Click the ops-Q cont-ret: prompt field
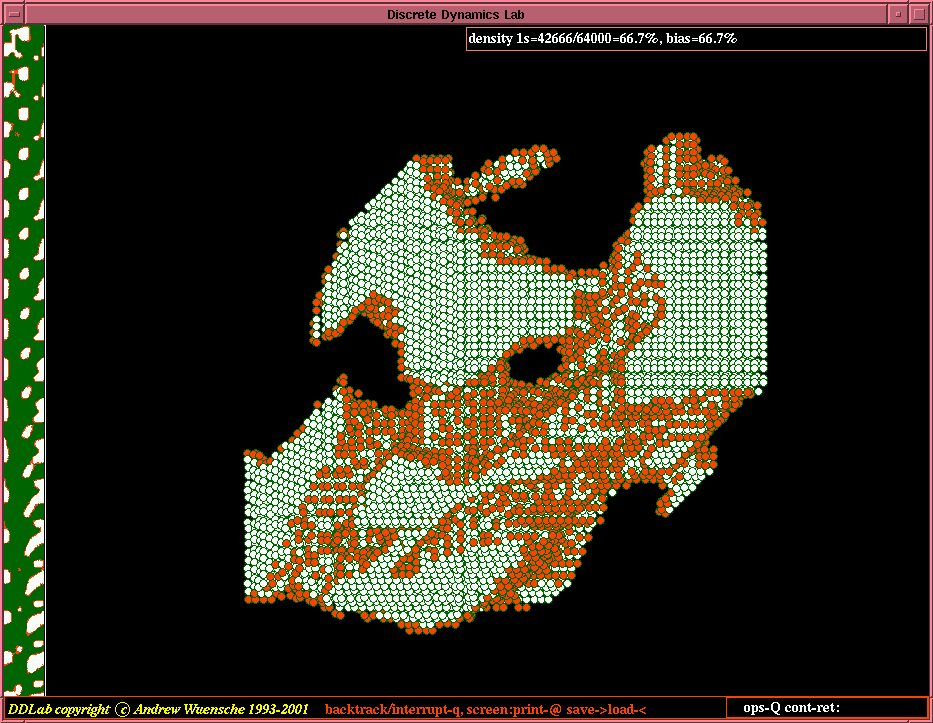This screenshot has width=933, height=723. [x=826, y=708]
